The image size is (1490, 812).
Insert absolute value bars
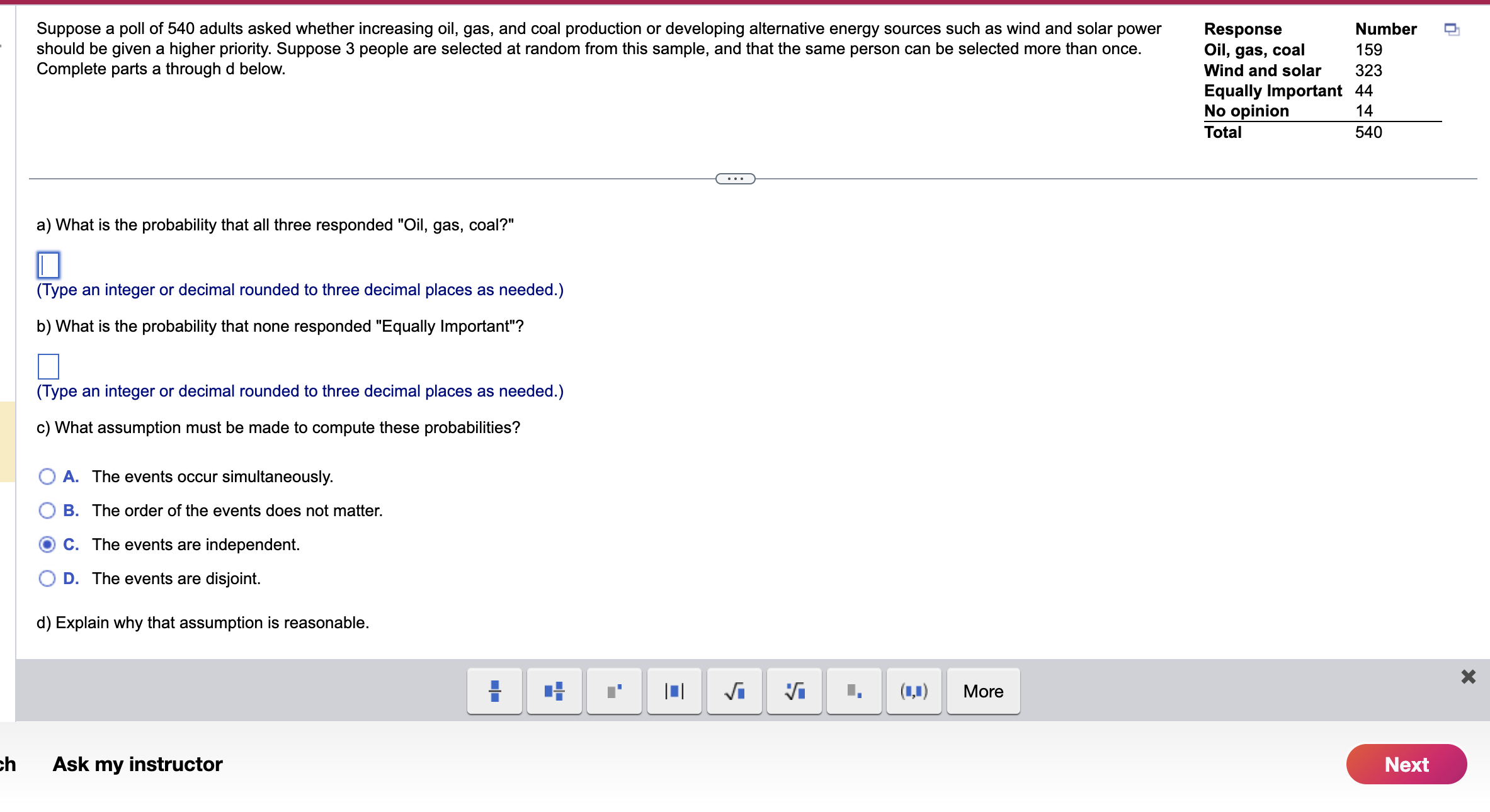(674, 691)
